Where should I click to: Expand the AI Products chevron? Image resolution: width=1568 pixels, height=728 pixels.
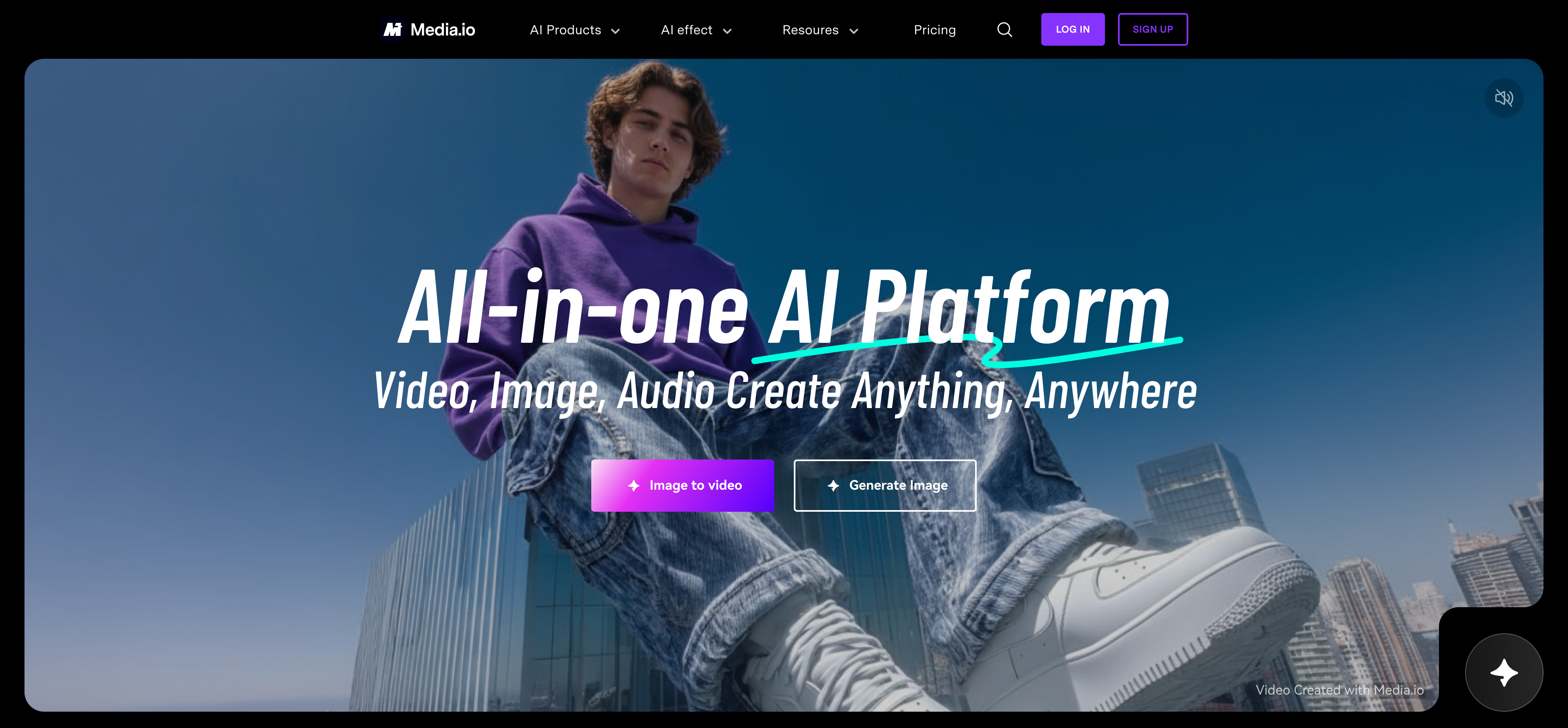pos(615,31)
